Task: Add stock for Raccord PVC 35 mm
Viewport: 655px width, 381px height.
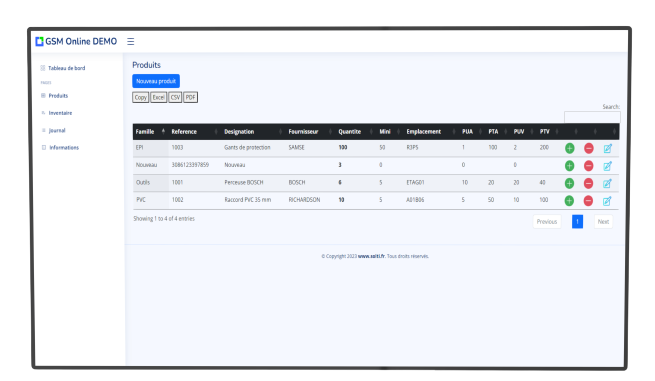Action: coord(569,201)
